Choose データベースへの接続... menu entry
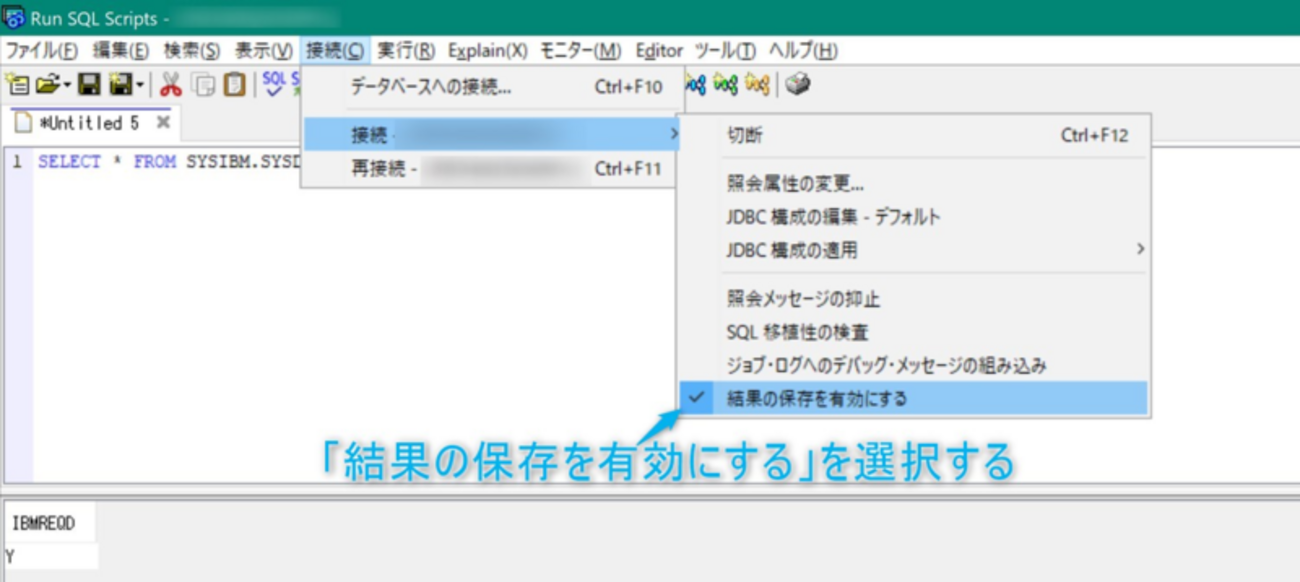This screenshot has width=1300, height=582. (x=492, y=87)
